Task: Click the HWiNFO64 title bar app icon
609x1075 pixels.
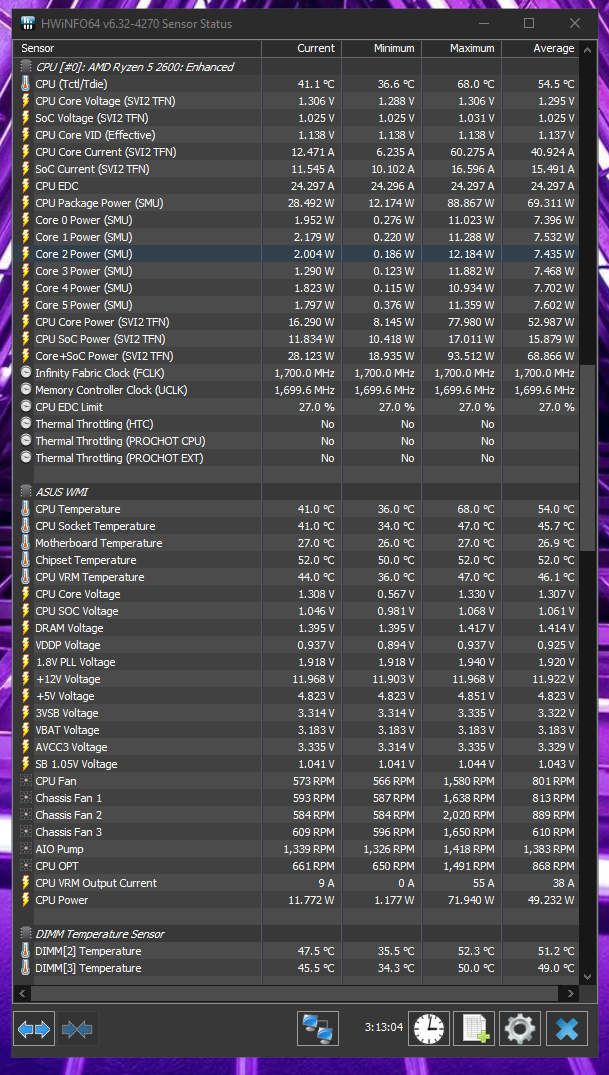Action: coord(27,23)
